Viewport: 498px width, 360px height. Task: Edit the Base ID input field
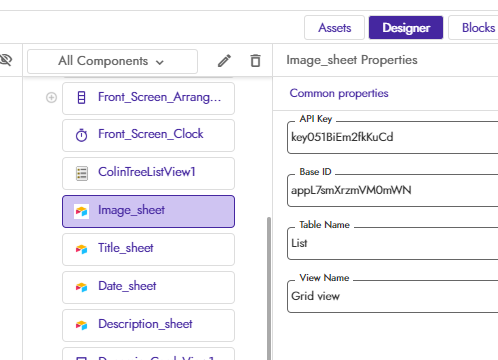pyautogui.click(x=393, y=190)
